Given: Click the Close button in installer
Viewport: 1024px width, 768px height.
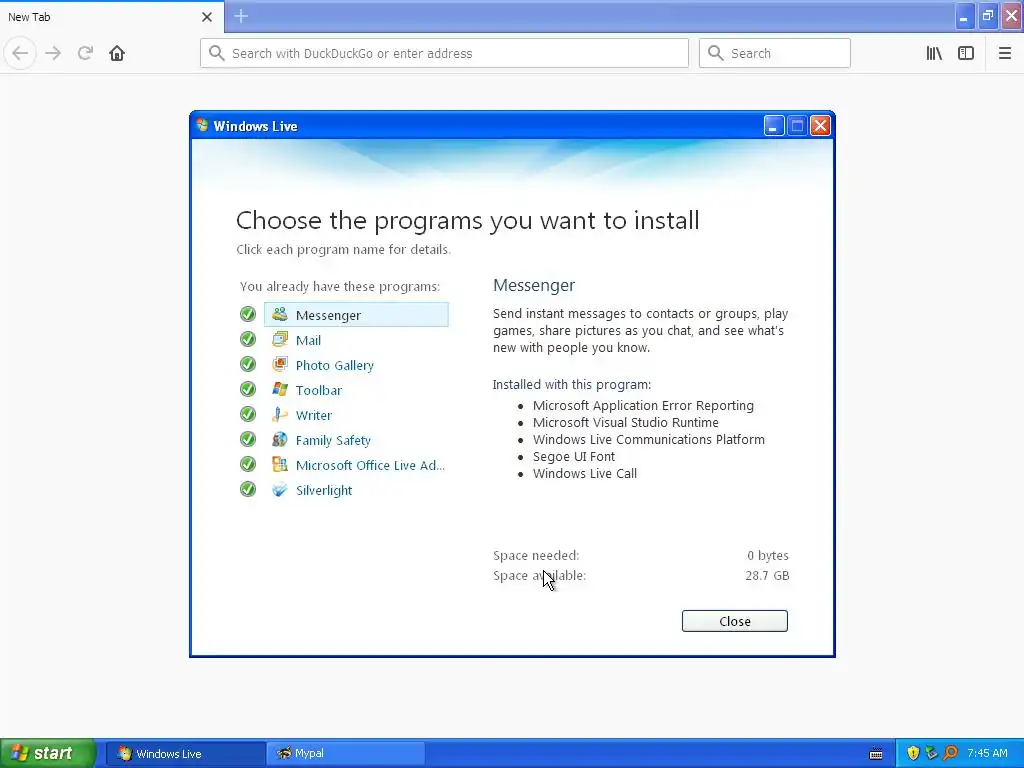Looking at the screenshot, I should point(735,621).
